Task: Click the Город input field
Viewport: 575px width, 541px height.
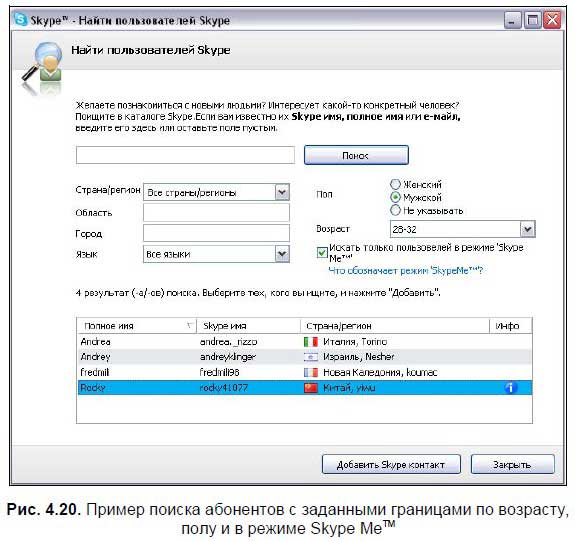Action: [216, 233]
